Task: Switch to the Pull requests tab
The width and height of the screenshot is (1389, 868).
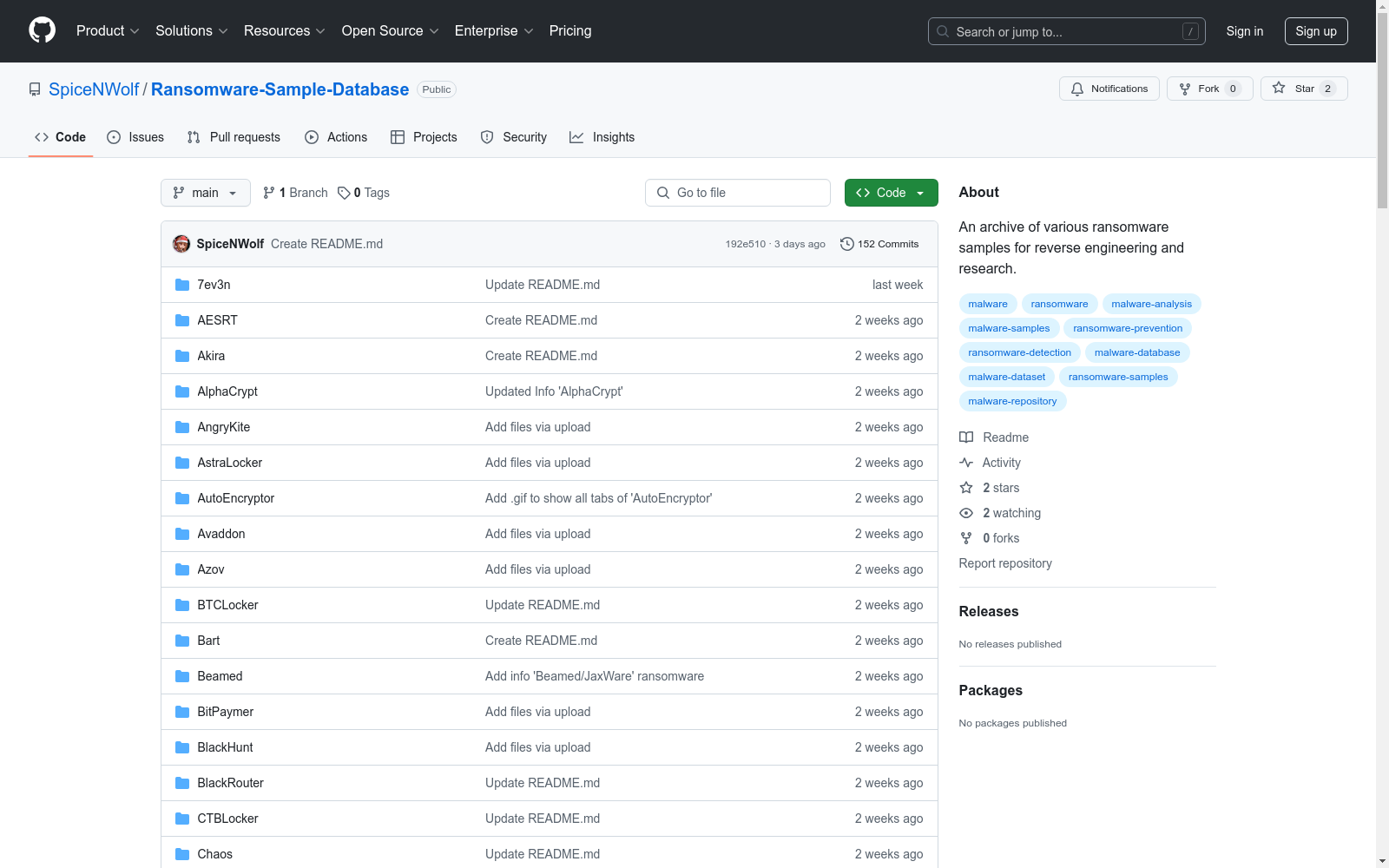Action: pos(234,137)
